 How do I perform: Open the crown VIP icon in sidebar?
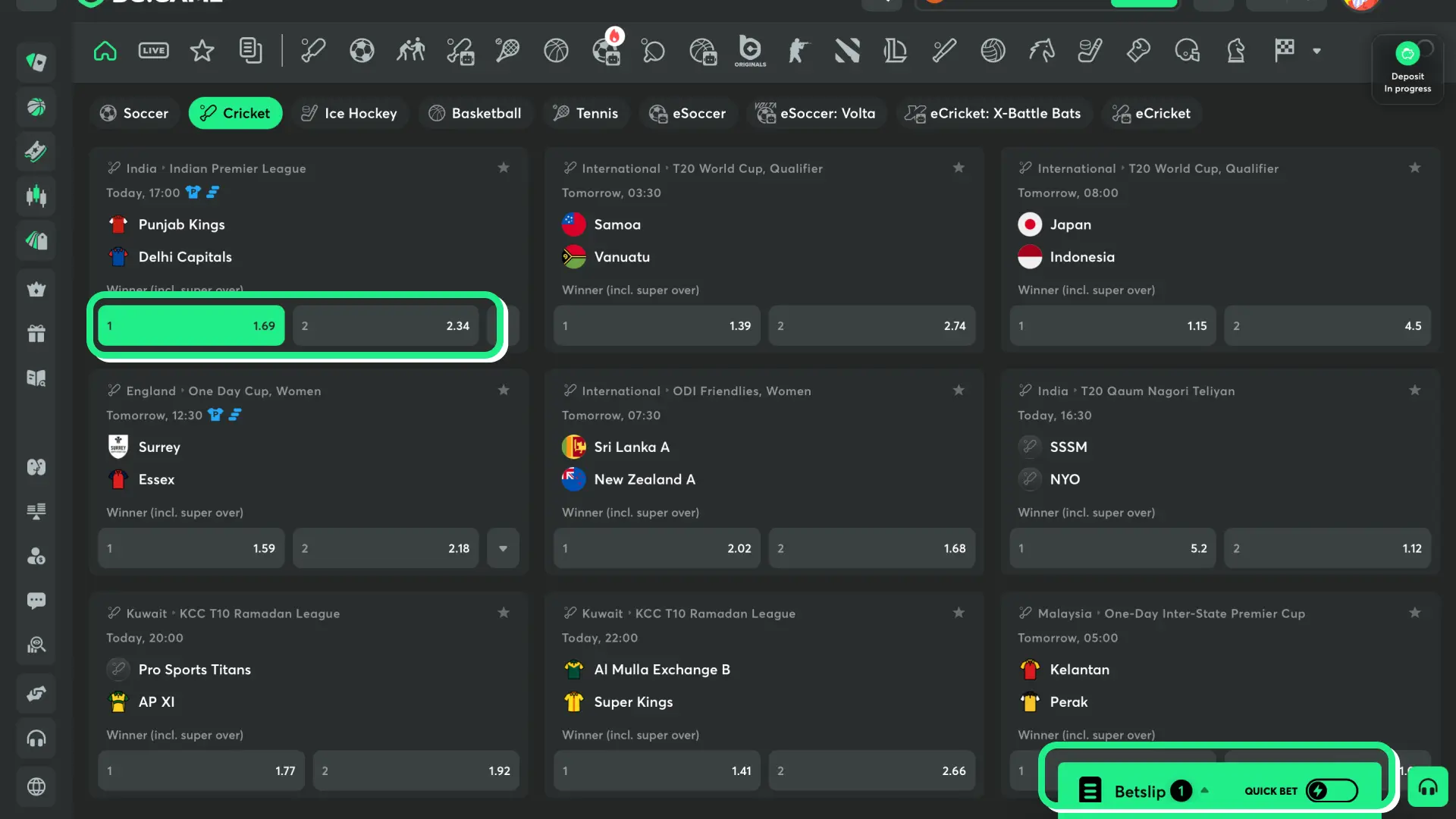coord(36,289)
